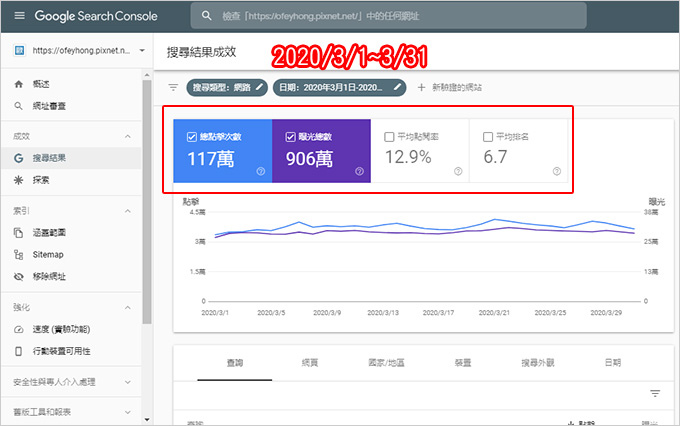Viewport: 680px width, 426px height.
Task: Collapse the 成效 section
Action: [x=128, y=136]
